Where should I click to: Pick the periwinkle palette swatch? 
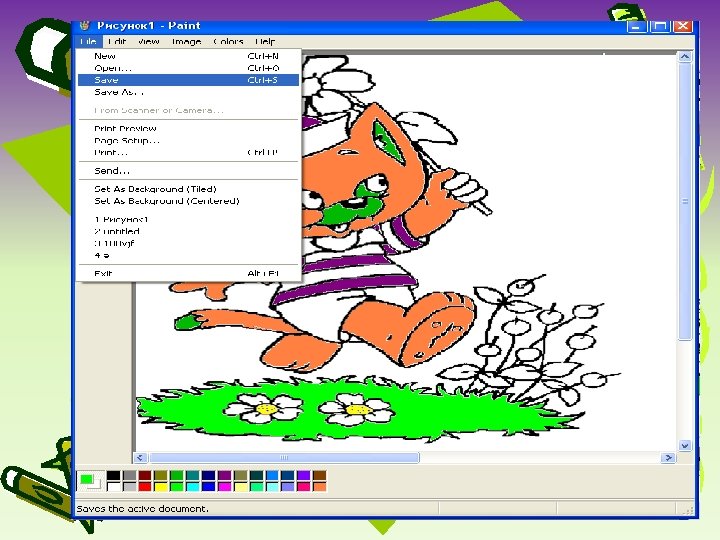(288, 486)
